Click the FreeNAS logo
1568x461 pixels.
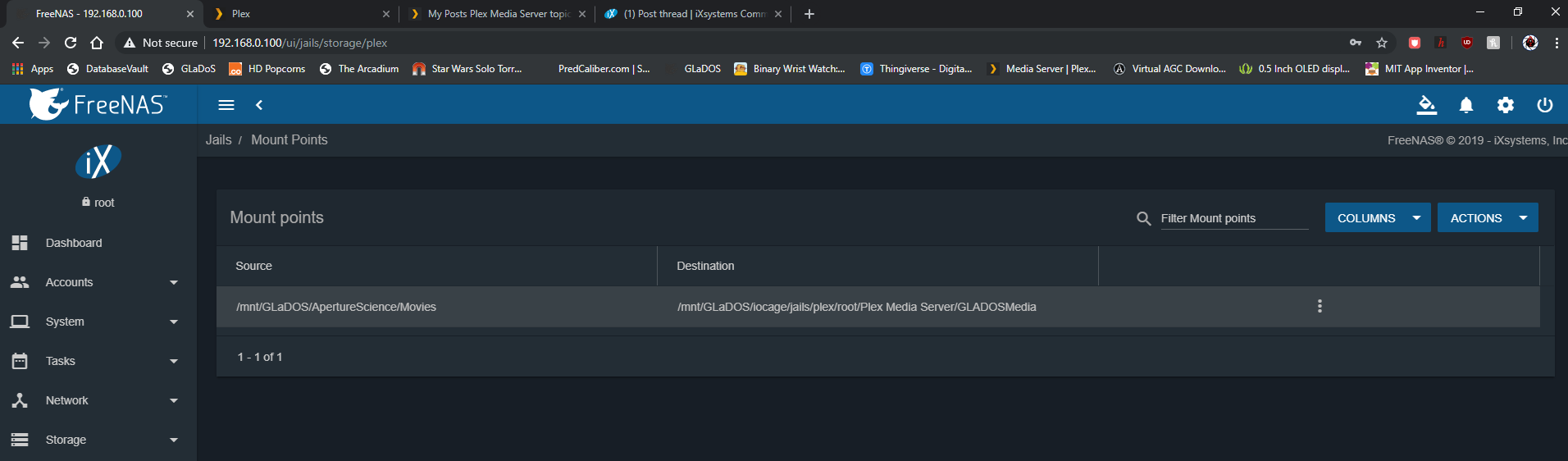click(x=98, y=104)
